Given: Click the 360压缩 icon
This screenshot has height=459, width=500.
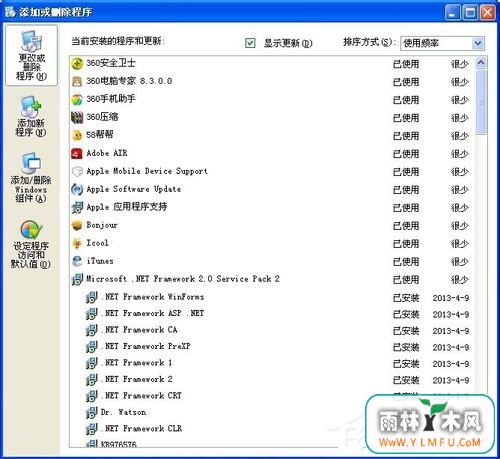Looking at the screenshot, I should click(x=77, y=117).
